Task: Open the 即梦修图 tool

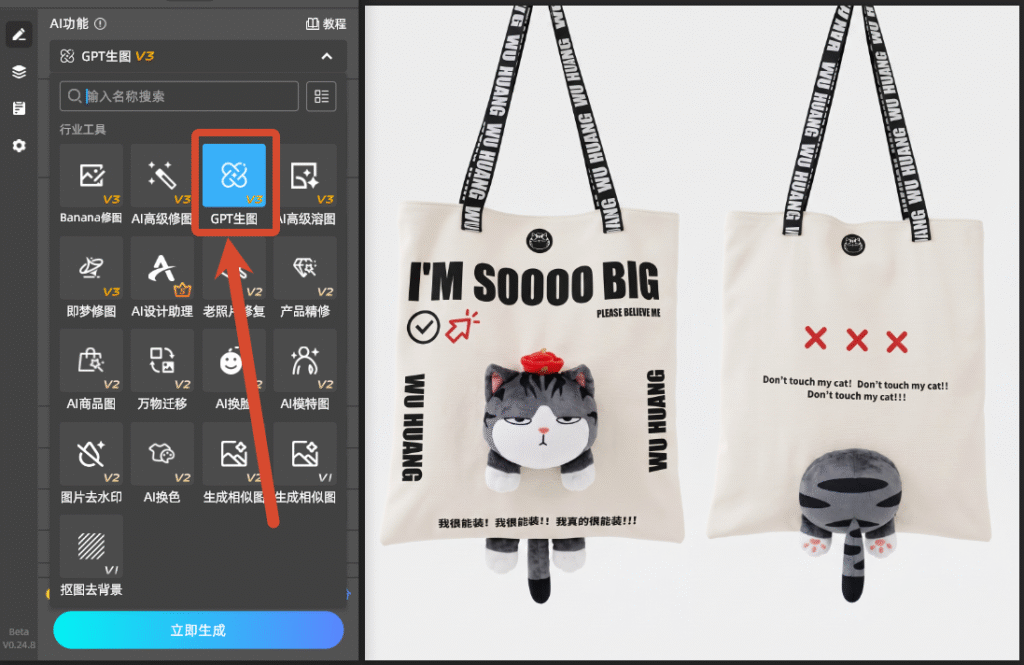Action: tap(91, 278)
